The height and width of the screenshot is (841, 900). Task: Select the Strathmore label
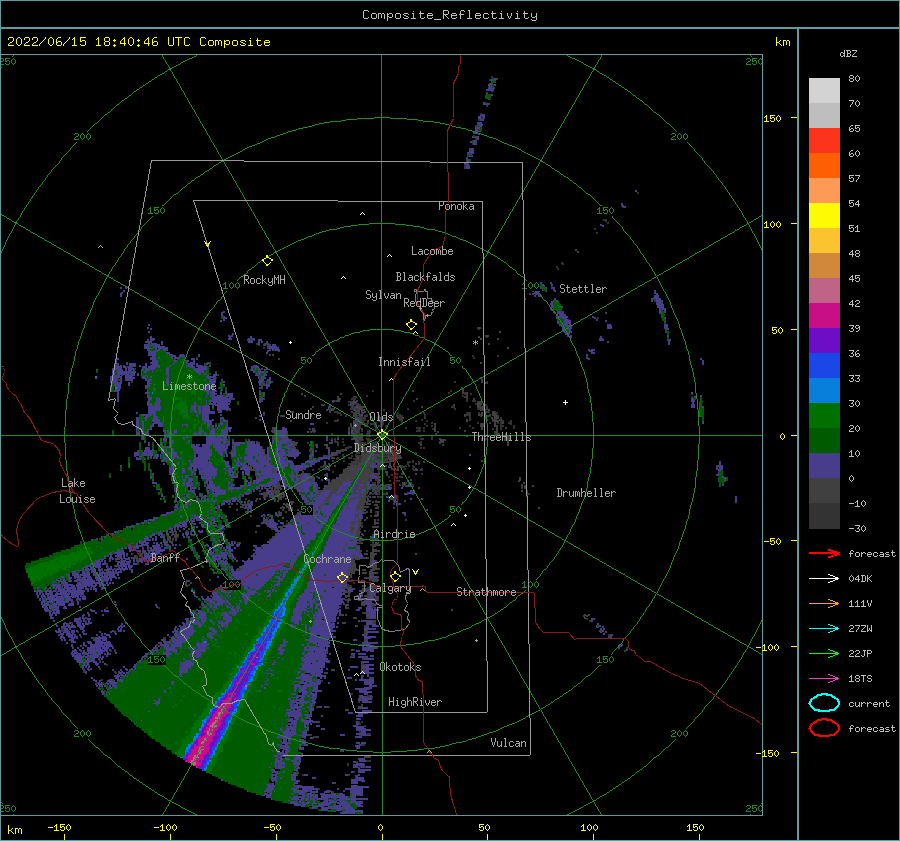(486, 592)
